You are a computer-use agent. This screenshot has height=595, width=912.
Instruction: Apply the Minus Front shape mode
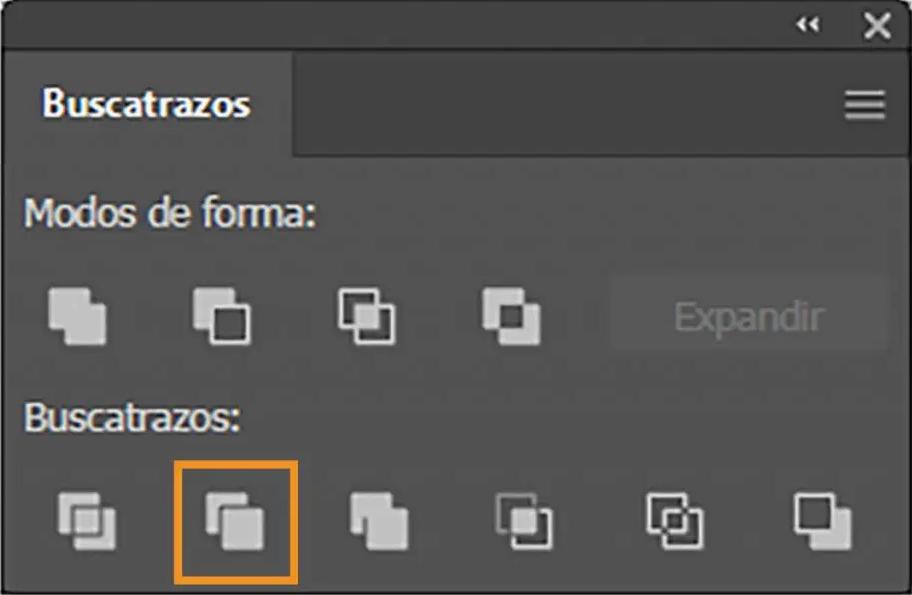(x=222, y=317)
